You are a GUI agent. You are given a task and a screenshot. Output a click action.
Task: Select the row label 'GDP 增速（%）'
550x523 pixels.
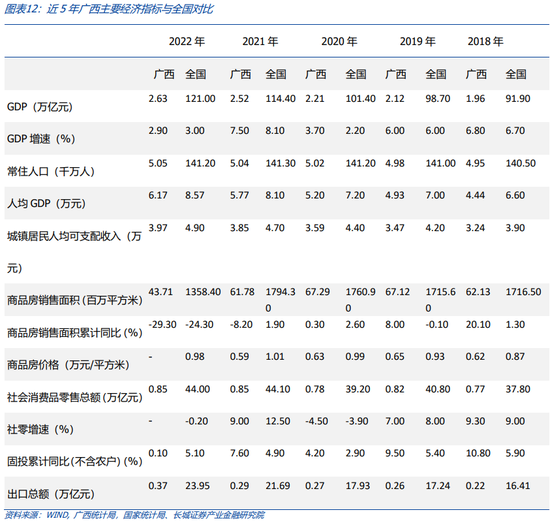41,139
